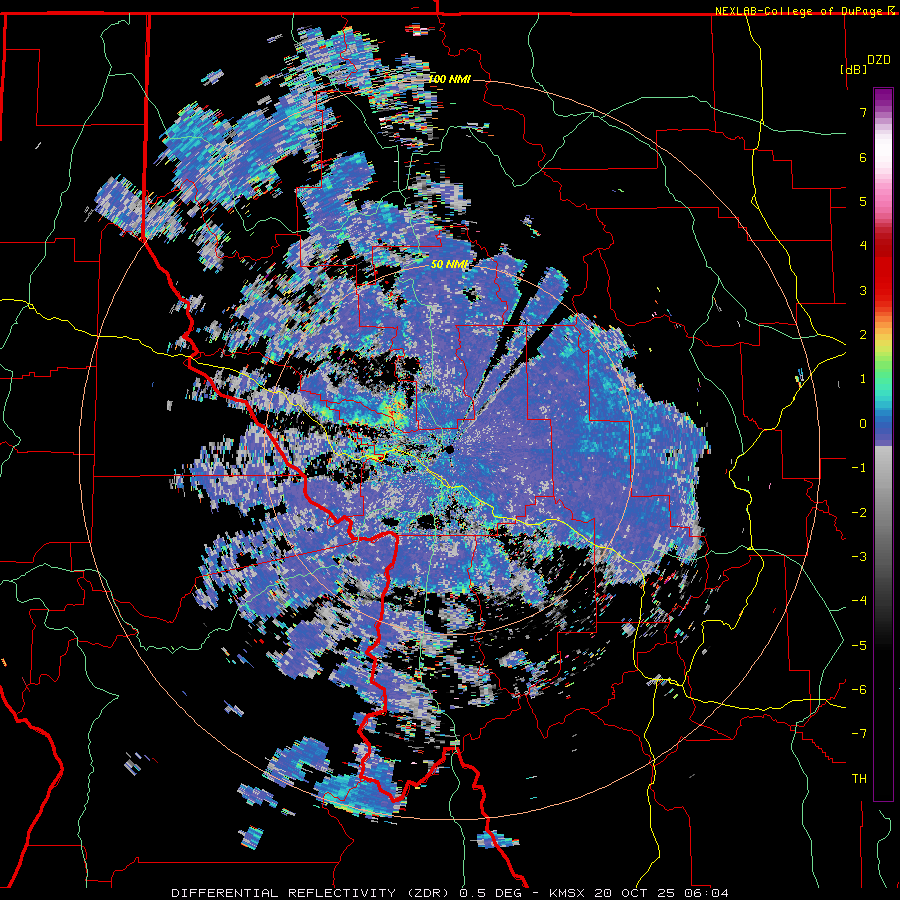Screen dimensions: 900x900
Task: Click the NEXLAB-College of DuPage credit text
Action: 798,11
